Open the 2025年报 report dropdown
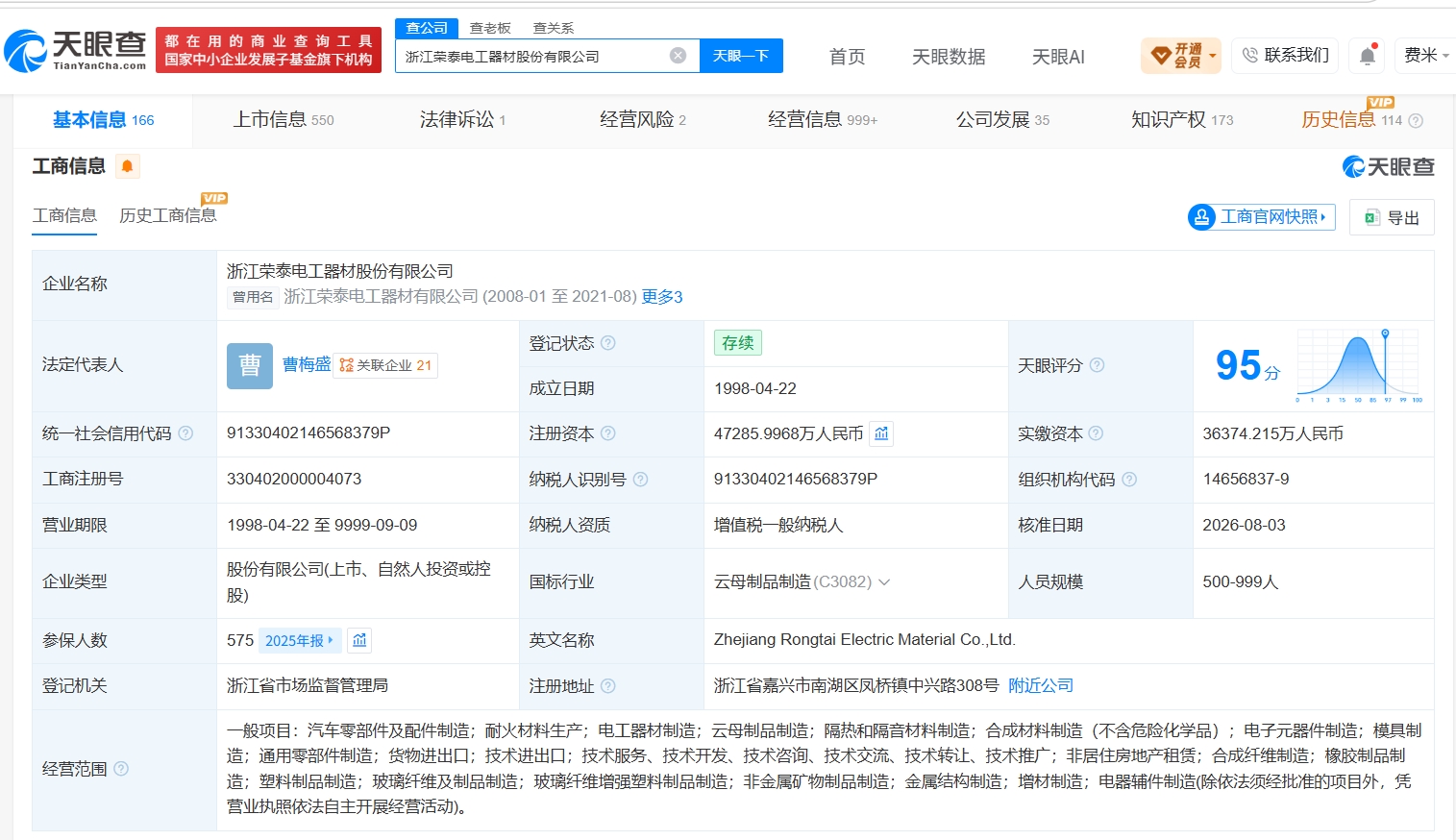 (x=300, y=640)
